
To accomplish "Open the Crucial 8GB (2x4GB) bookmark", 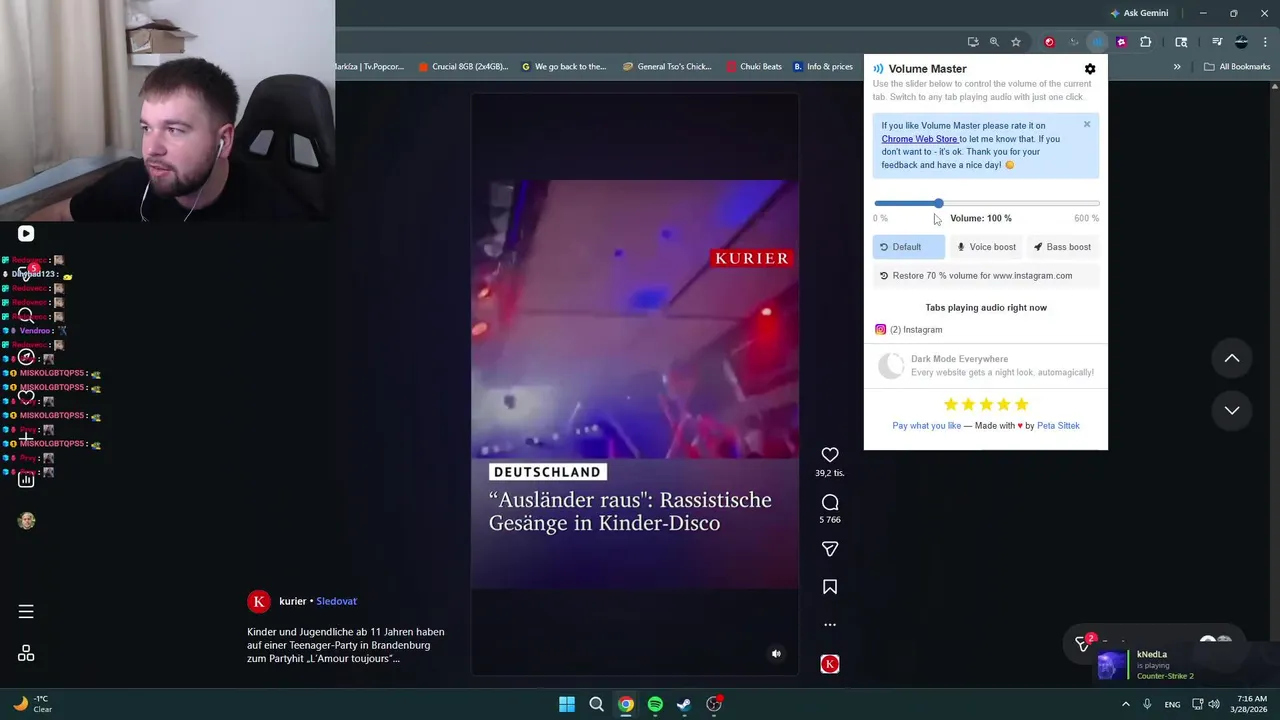I will pos(464,67).
